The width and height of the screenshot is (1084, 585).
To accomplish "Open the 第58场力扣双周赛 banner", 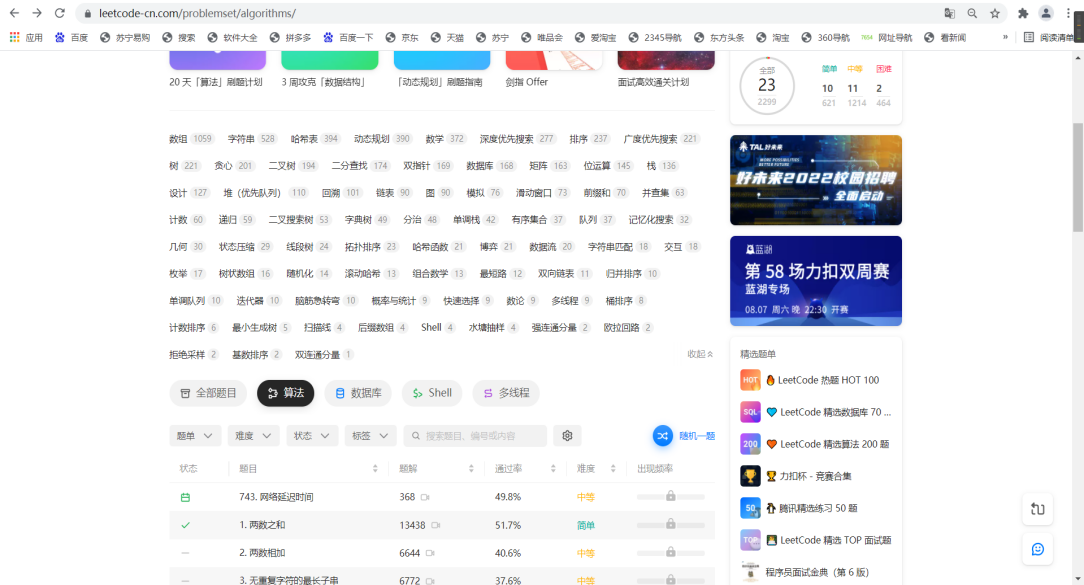I will tap(816, 281).
